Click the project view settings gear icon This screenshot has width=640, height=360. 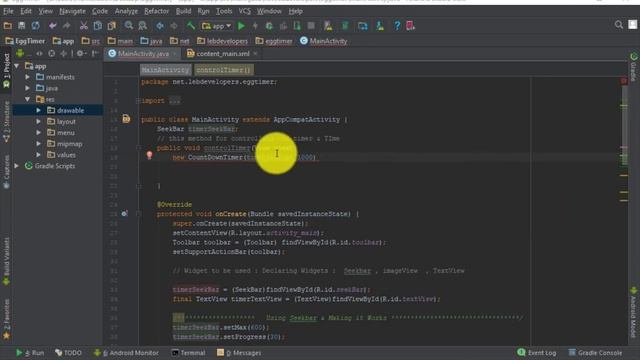click(81, 53)
